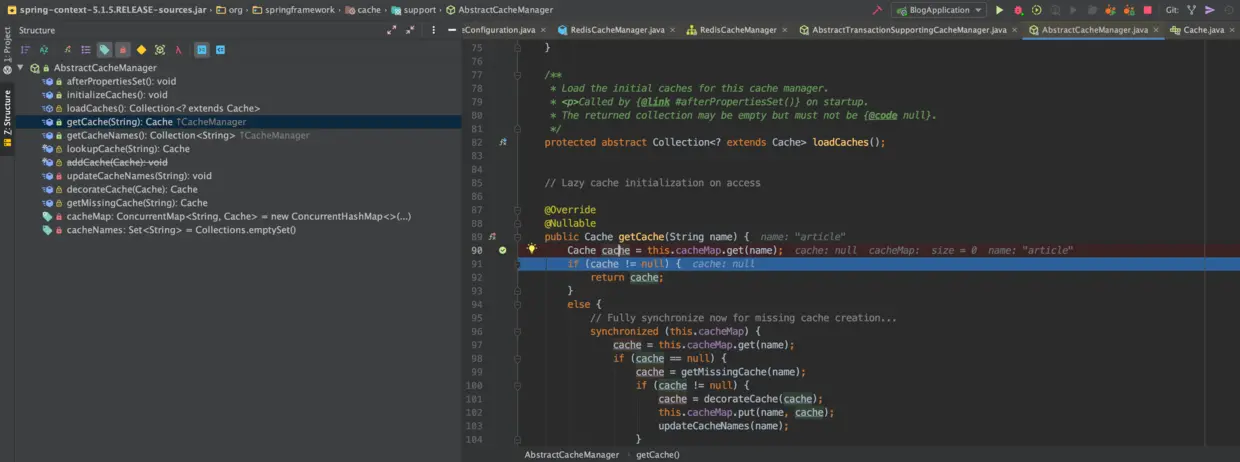Collapse all nodes in Structure panel
The height and width of the screenshot is (462, 1240).
click(x=410, y=30)
